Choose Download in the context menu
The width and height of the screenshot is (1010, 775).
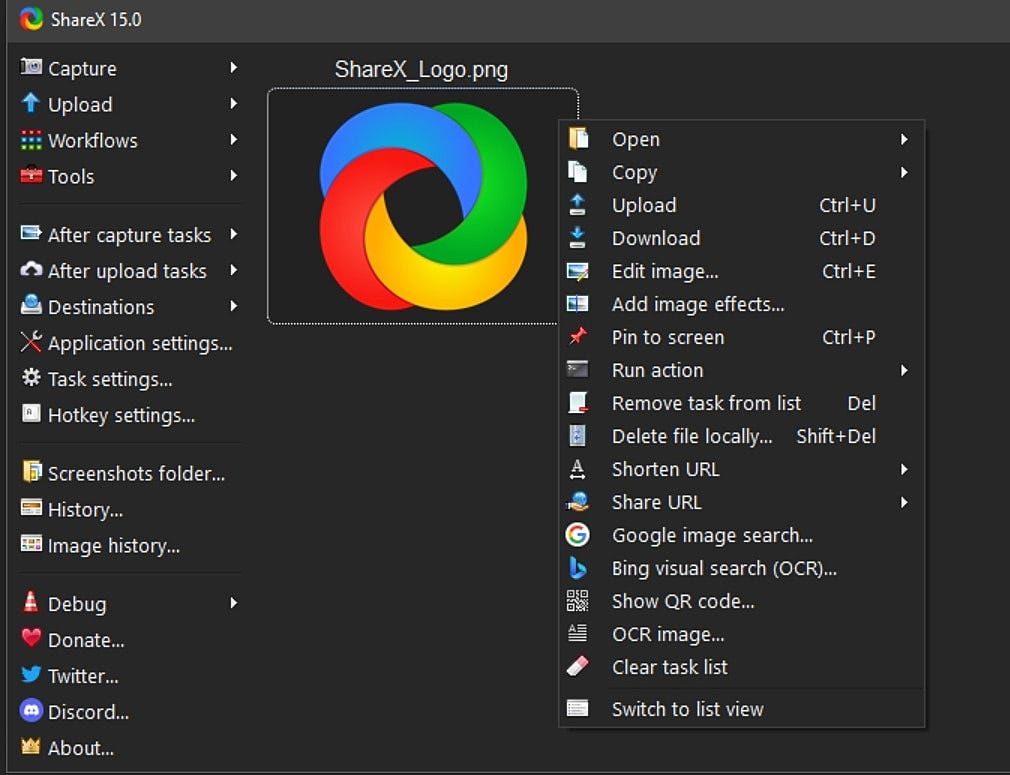pos(741,238)
